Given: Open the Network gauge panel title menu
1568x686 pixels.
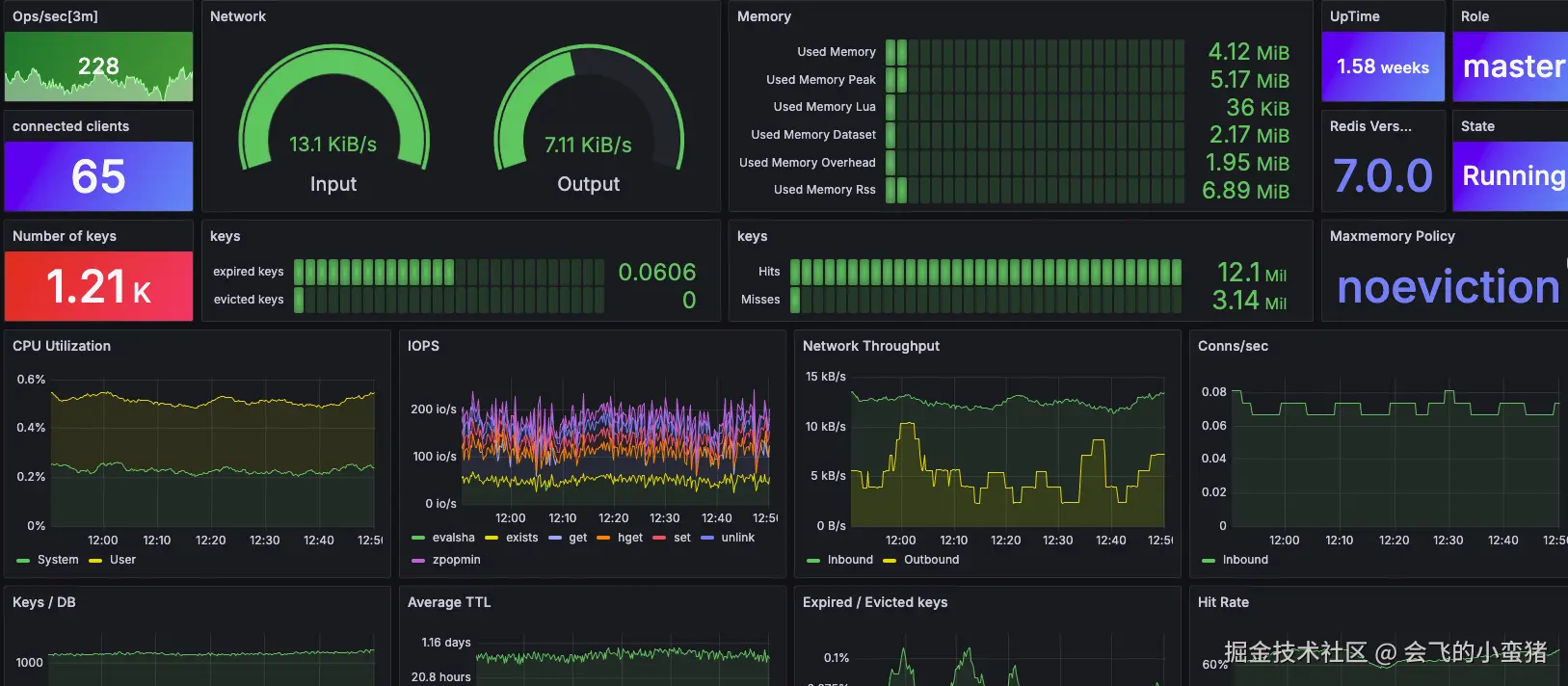Looking at the screenshot, I should coord(238,16).
